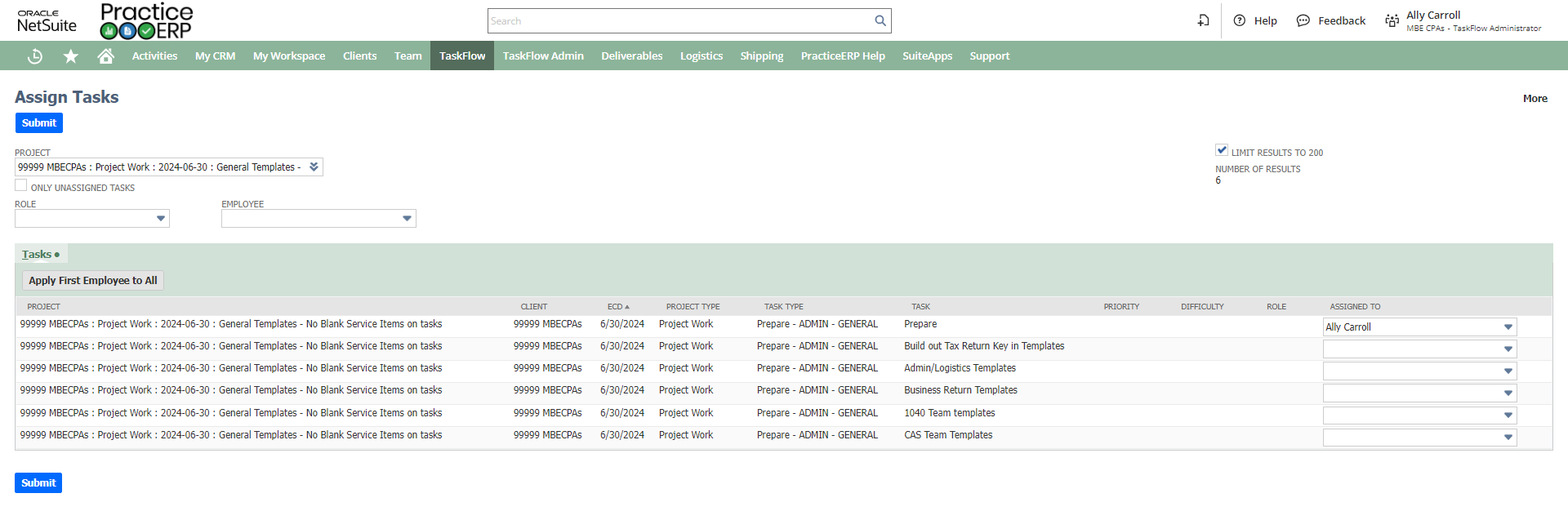This screenshot has height=520, width=1568.
Task: Click the Feedback speech bubble icon
Action: coord(1303,20)
